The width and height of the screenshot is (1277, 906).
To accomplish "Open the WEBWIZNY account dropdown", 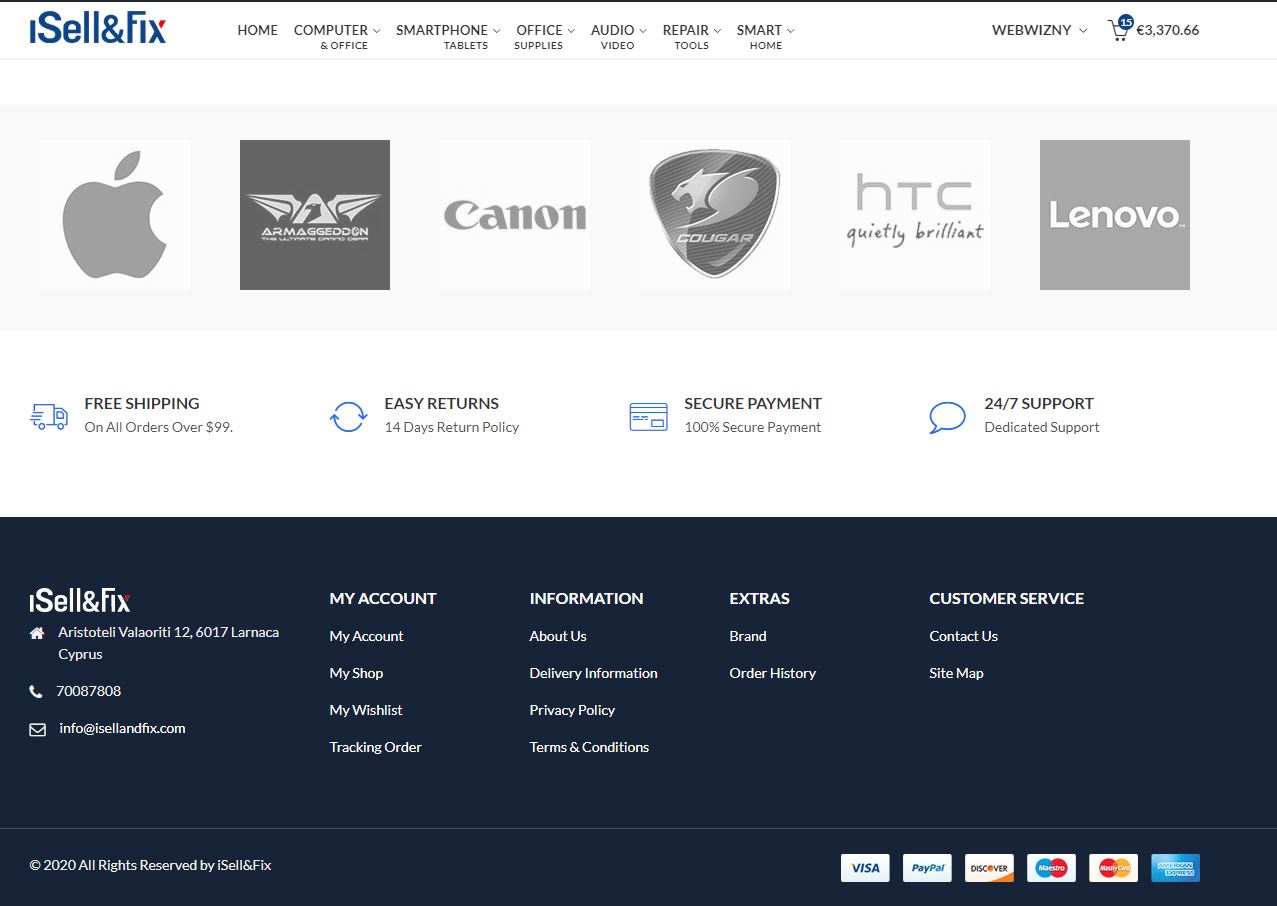I will point(1038,30).
